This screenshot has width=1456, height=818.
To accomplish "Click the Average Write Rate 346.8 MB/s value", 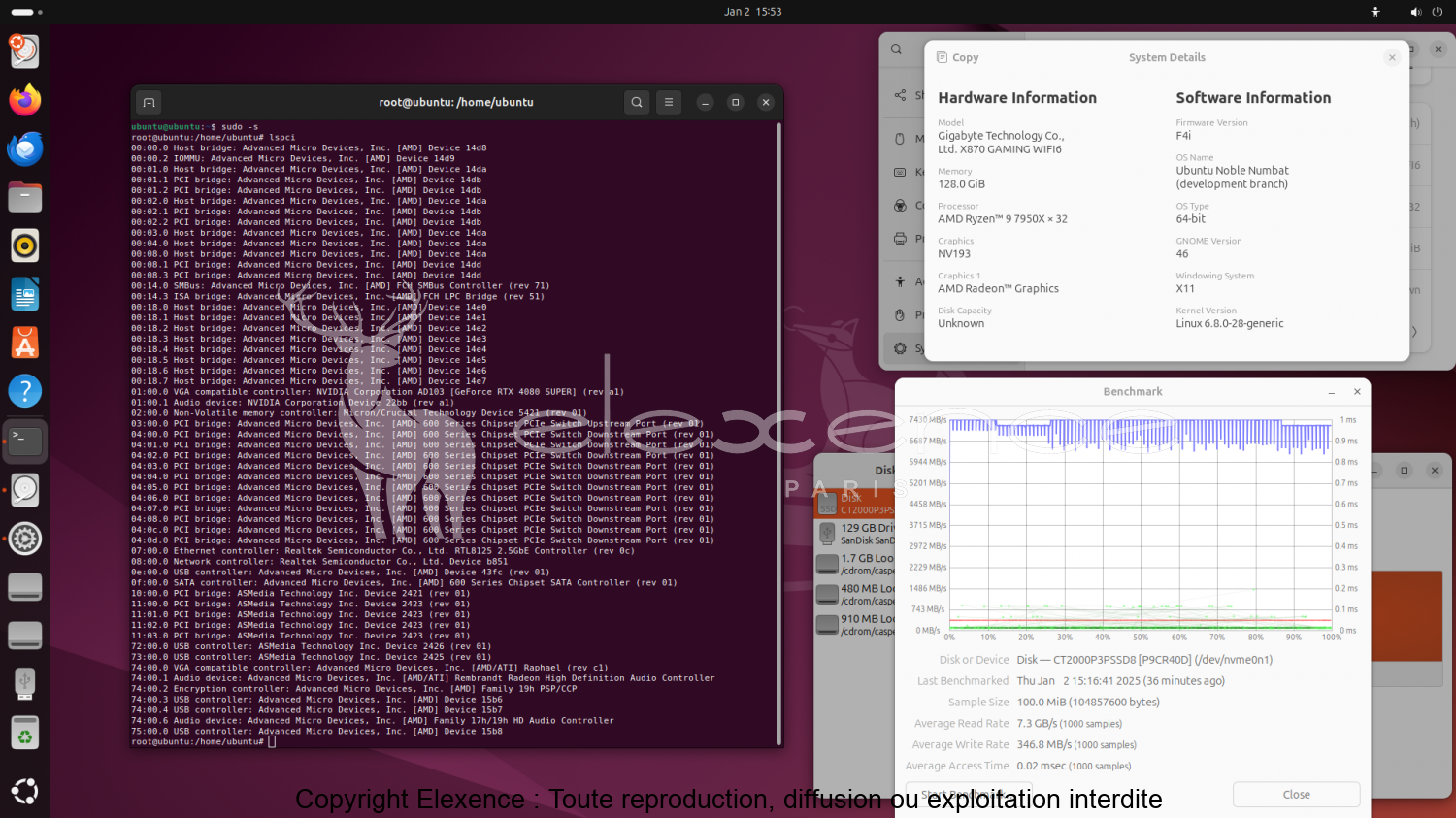I will tap(1076, 744).
